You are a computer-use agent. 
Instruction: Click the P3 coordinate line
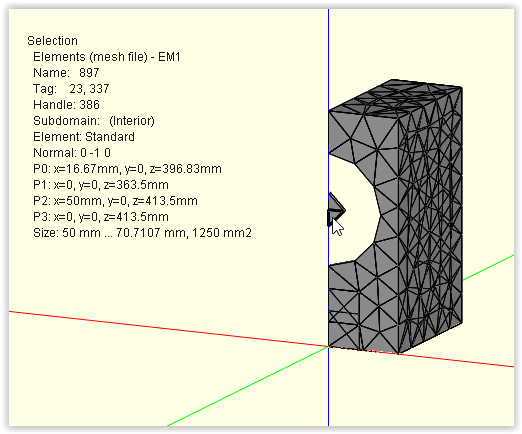[101, 217]
